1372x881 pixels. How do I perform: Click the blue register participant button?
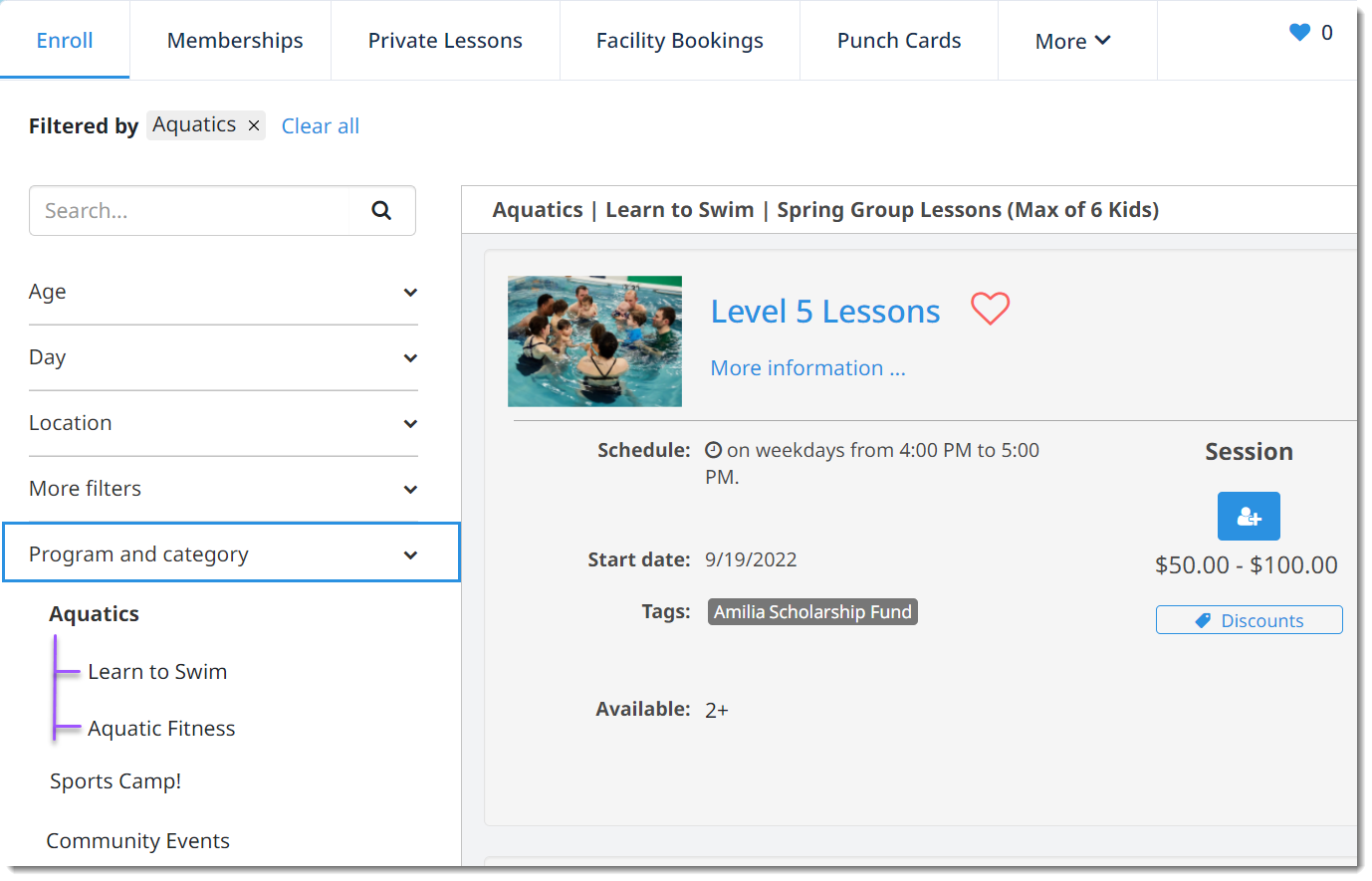[x=1249, y=517]
